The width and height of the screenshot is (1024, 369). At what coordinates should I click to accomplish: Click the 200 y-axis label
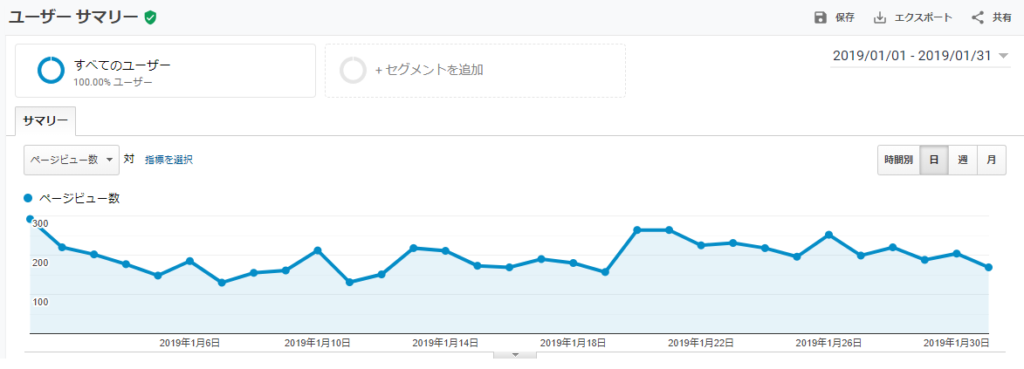(40, 262)
